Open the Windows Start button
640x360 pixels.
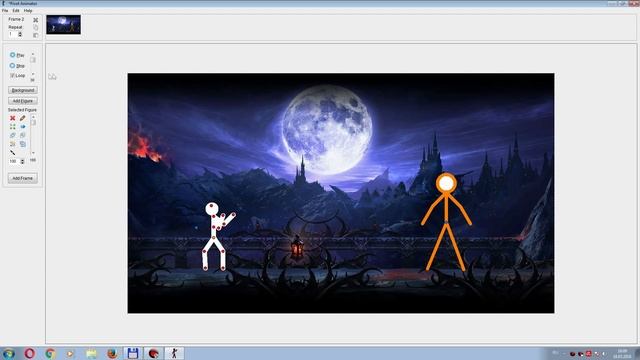pyautogui.click(x=9, y=353)
